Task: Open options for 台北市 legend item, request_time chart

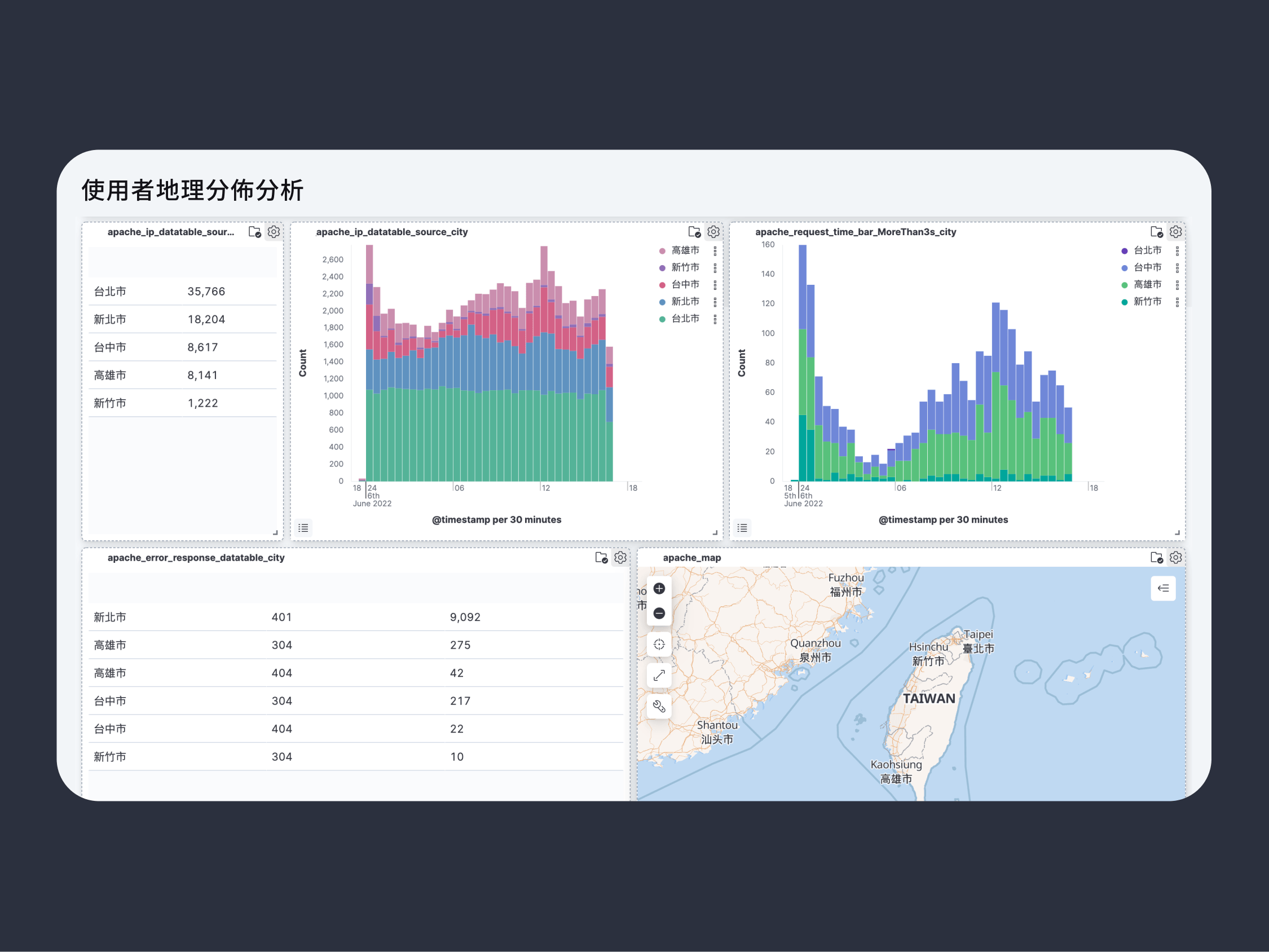Action: coord(1177,251)
